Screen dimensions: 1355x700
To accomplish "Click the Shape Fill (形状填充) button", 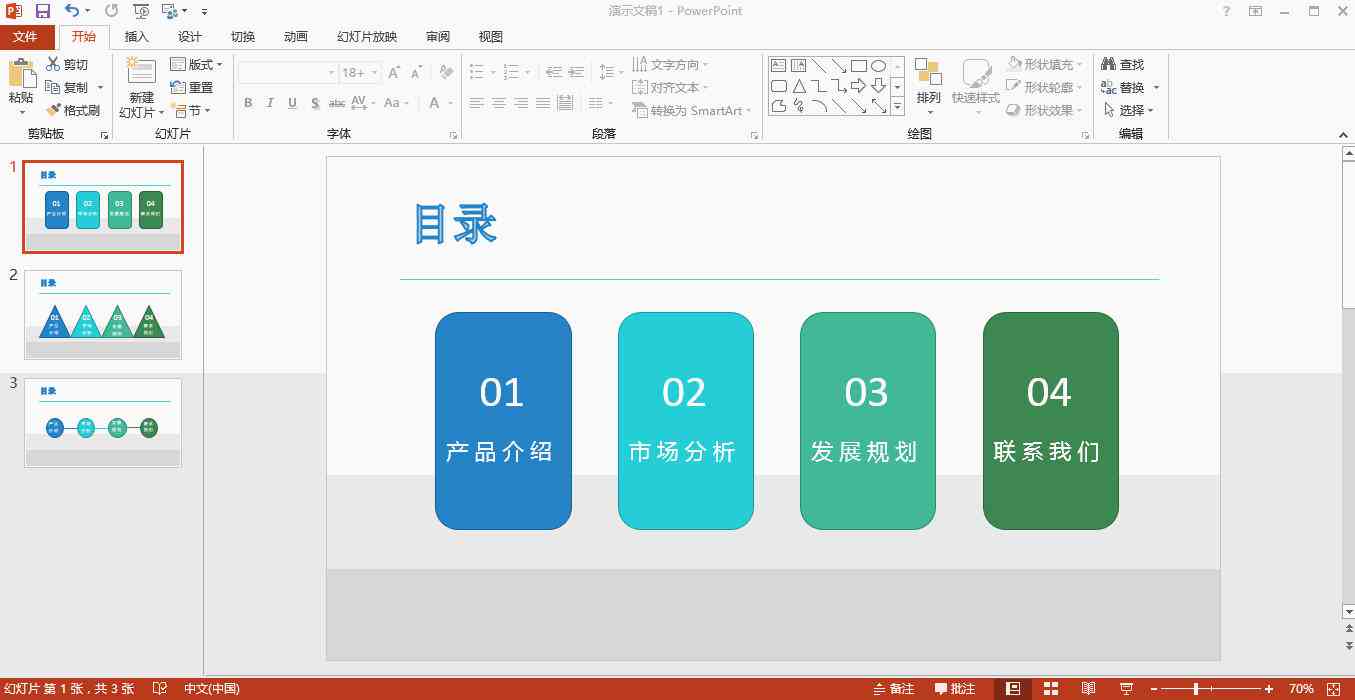I will [x=1046, y=64].
